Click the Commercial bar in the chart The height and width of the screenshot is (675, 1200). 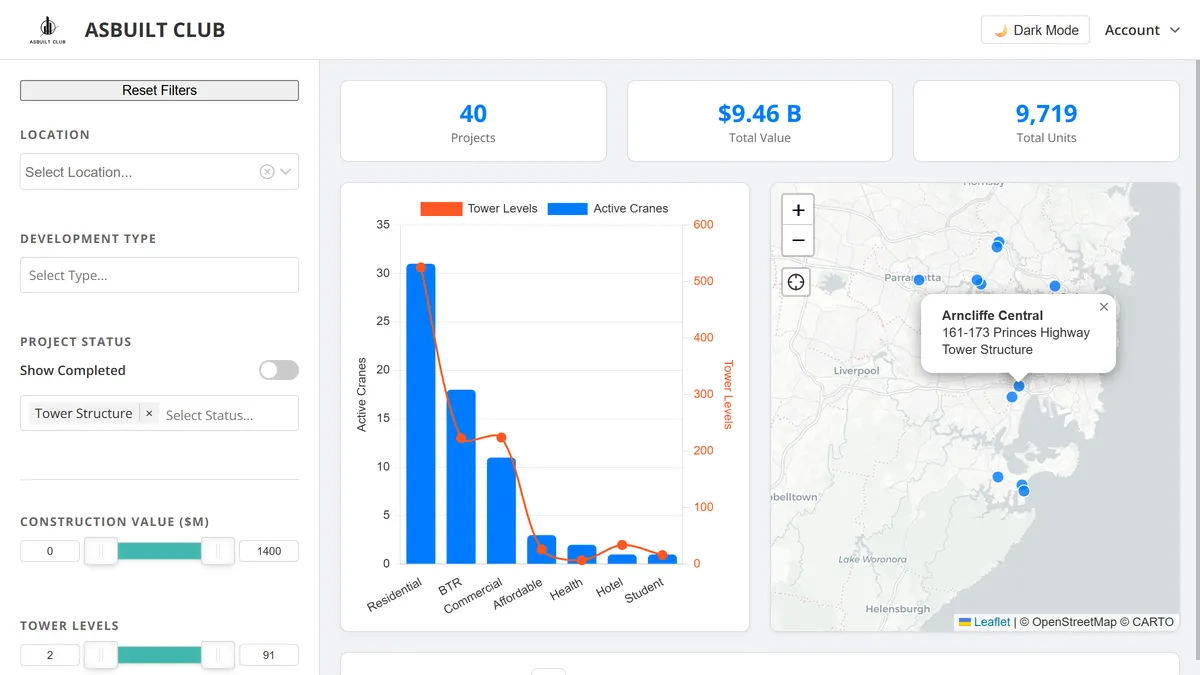(x=501, y=511)
